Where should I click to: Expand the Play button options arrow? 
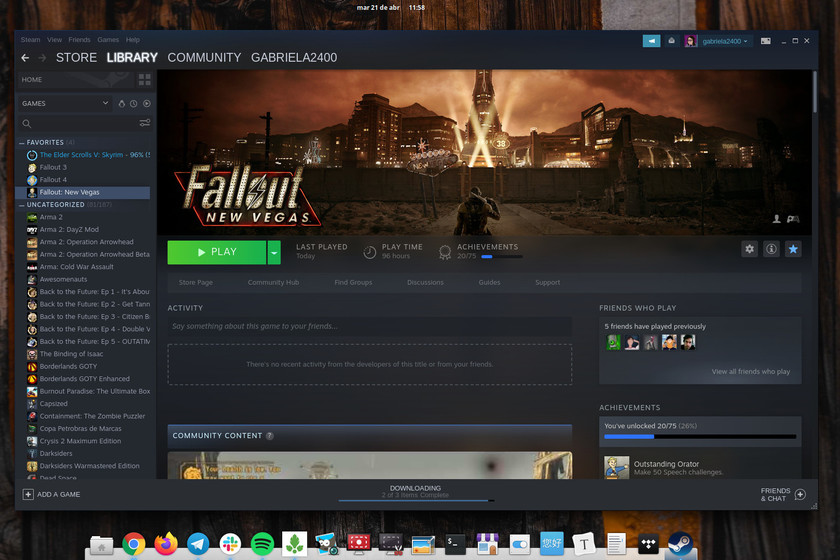274,252
